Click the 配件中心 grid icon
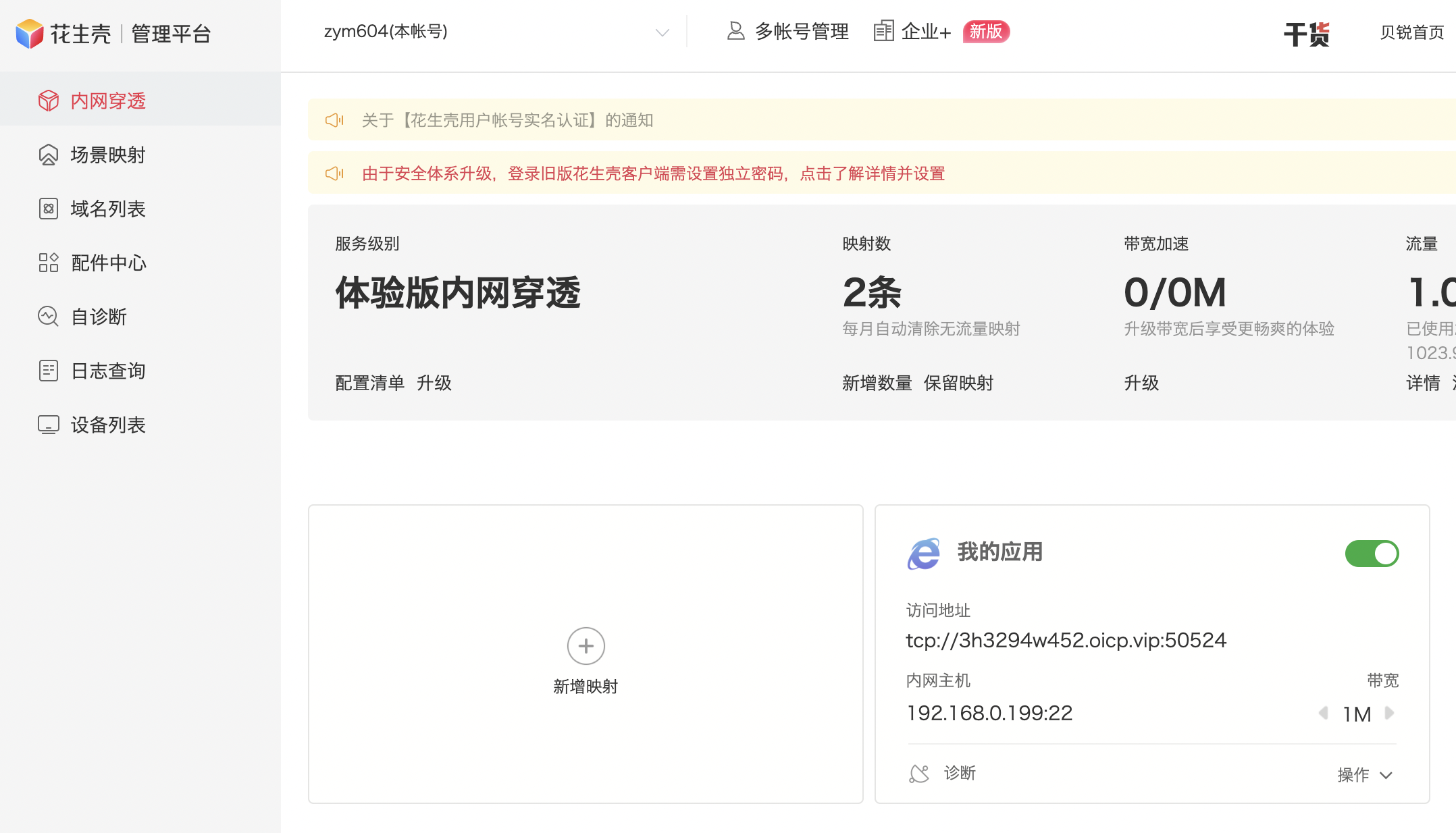This screenshot has height=833, width=1456. (x=49, y=263)
